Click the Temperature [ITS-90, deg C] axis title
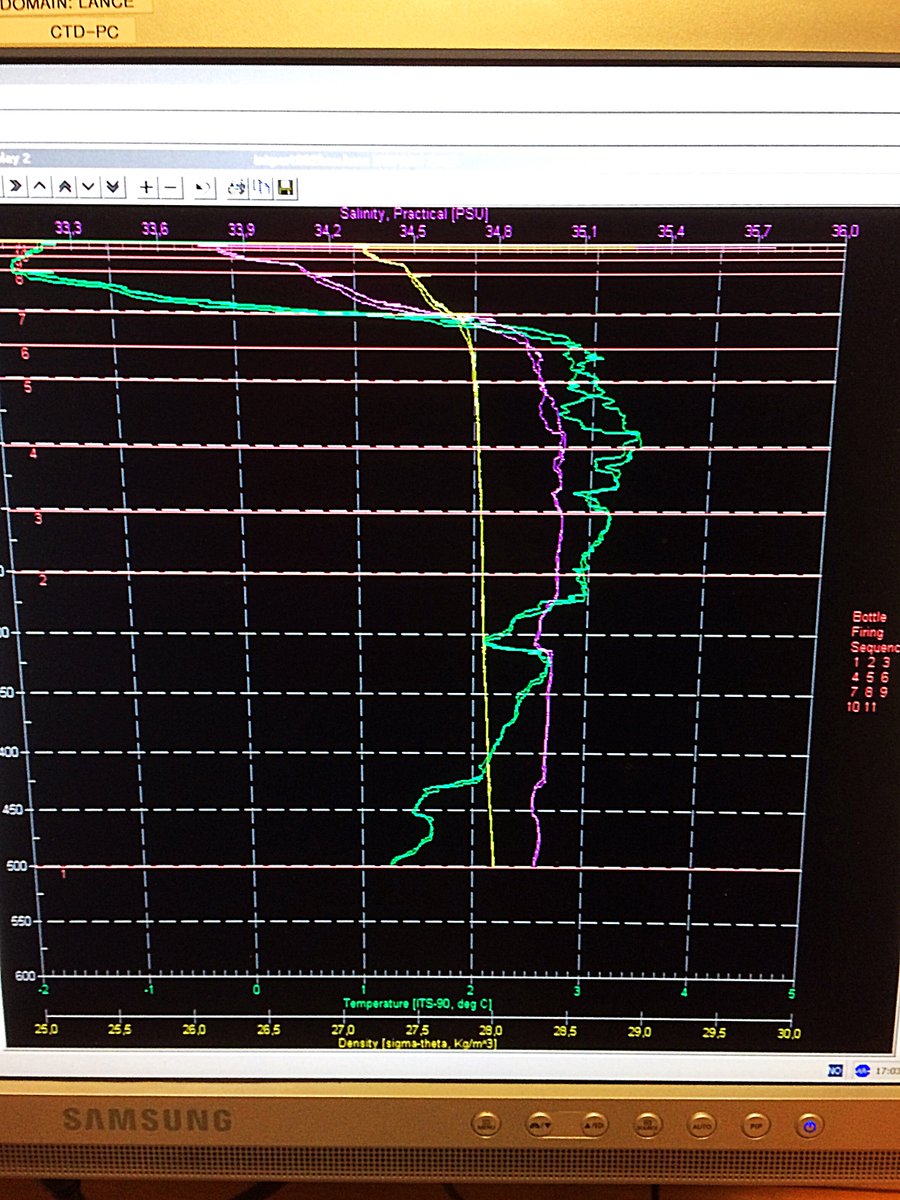 click(x=417, y=1003)
